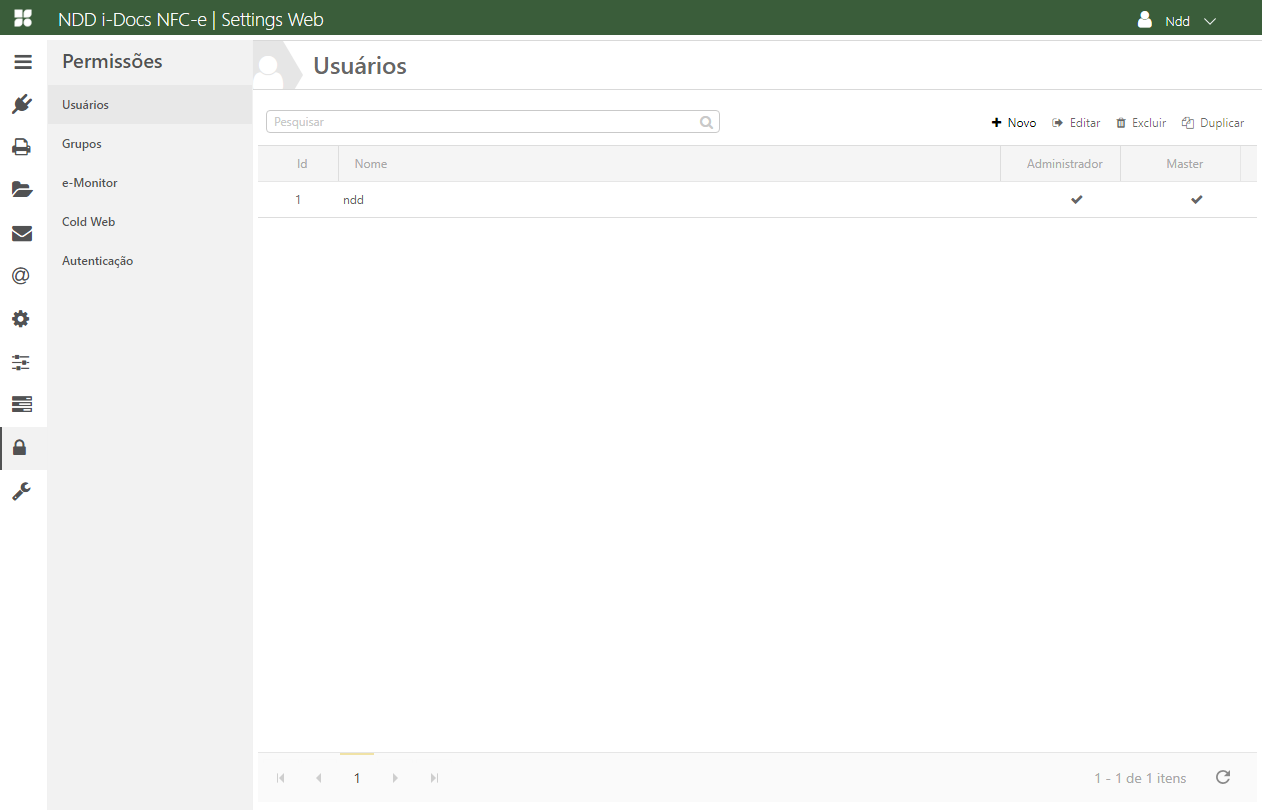Open the server sidebar icon

pyautogui.click(x=22, y=404)
